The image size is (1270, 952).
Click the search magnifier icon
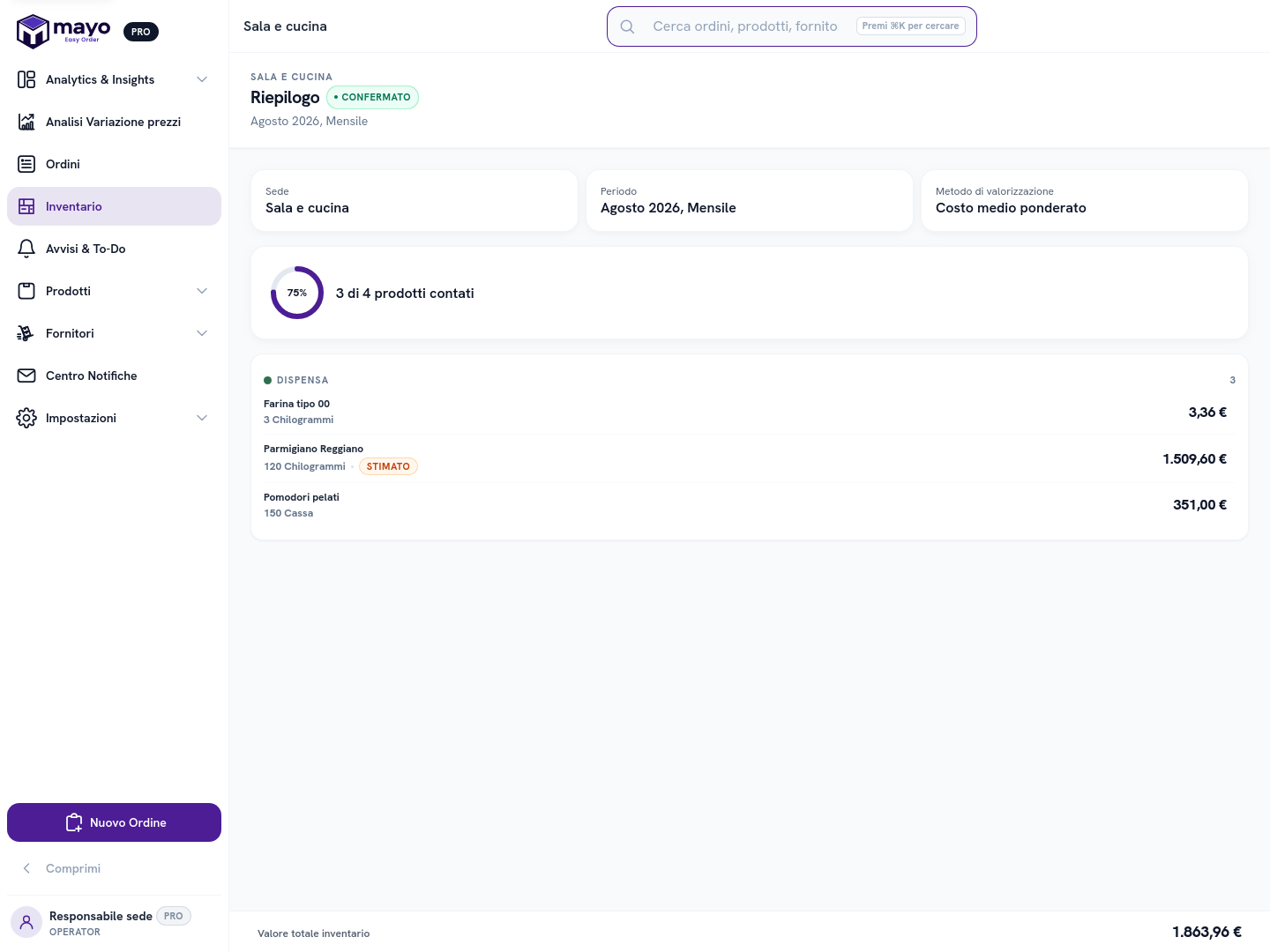pyautogui.click(x=627, y=26)
